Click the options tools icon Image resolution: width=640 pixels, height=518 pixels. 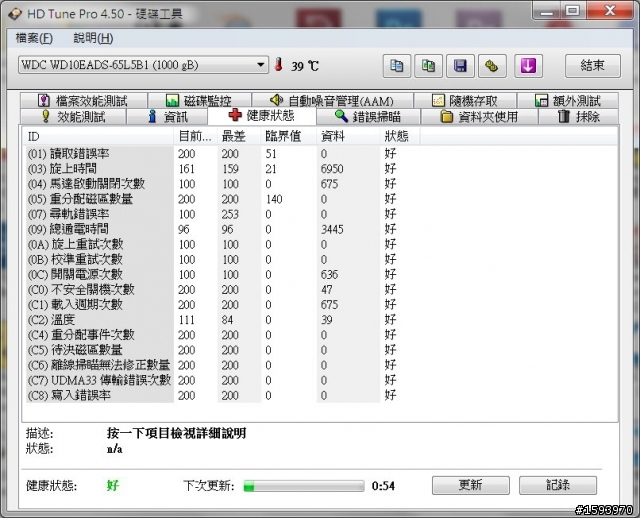coord(492,66)
